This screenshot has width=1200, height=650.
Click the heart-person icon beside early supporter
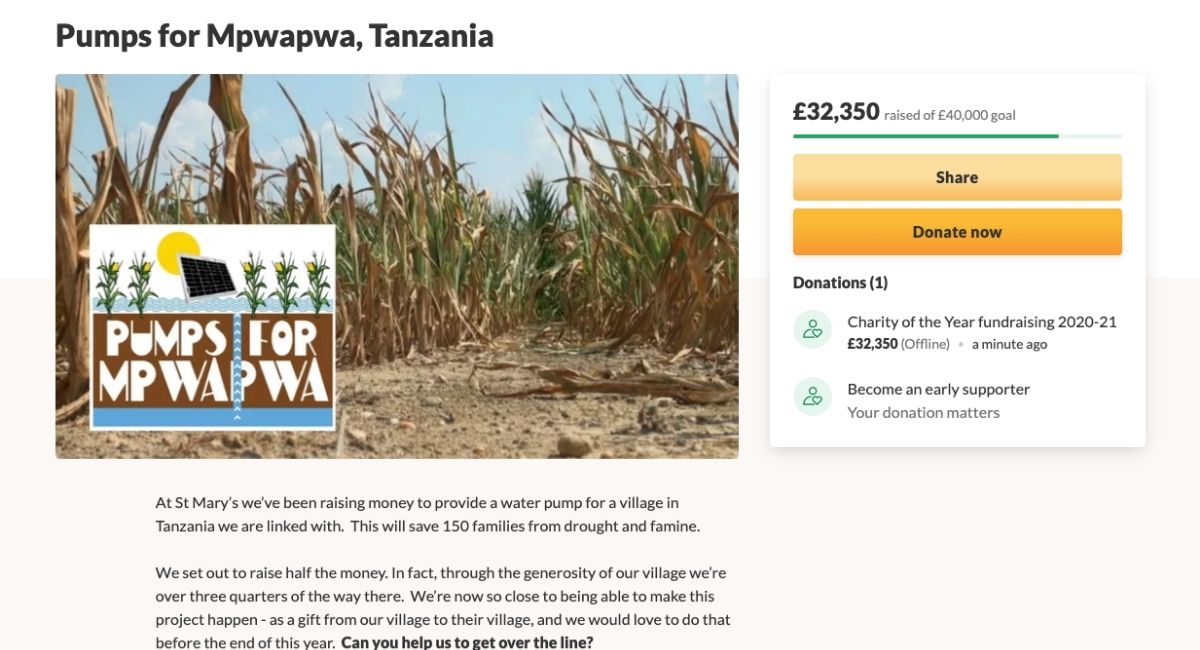tap(812, 396)
